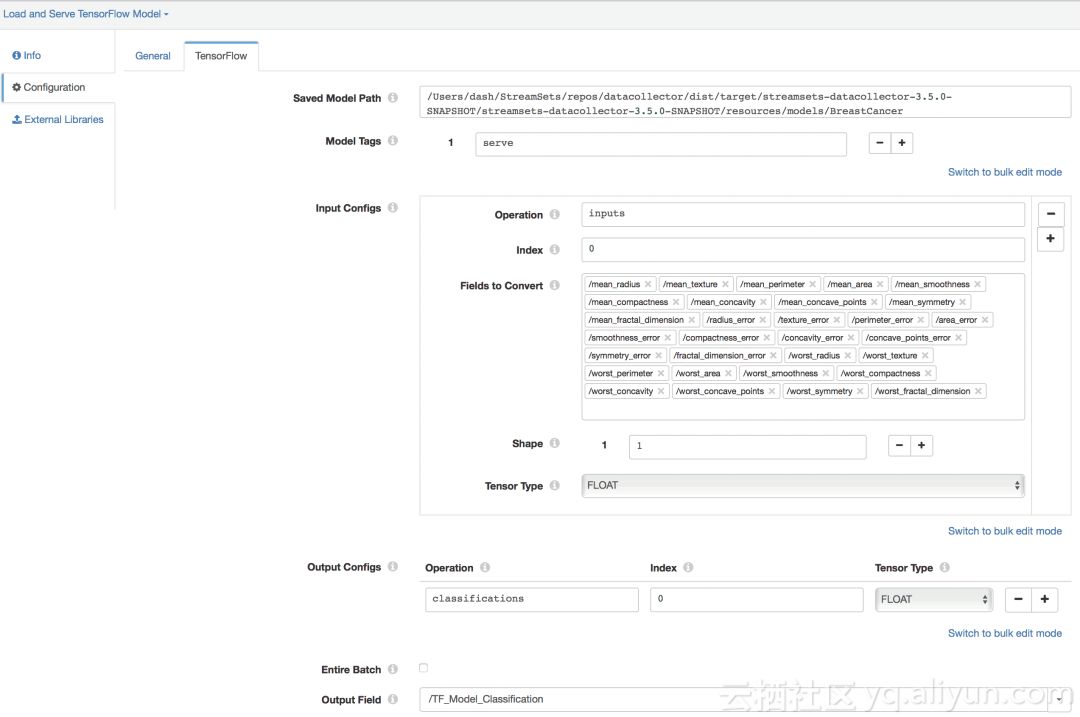Image resolution: width=1080 pixels, height=717 pixels.
Task: Remove the /worst_compactness field tag
Action: click(928, 373)
